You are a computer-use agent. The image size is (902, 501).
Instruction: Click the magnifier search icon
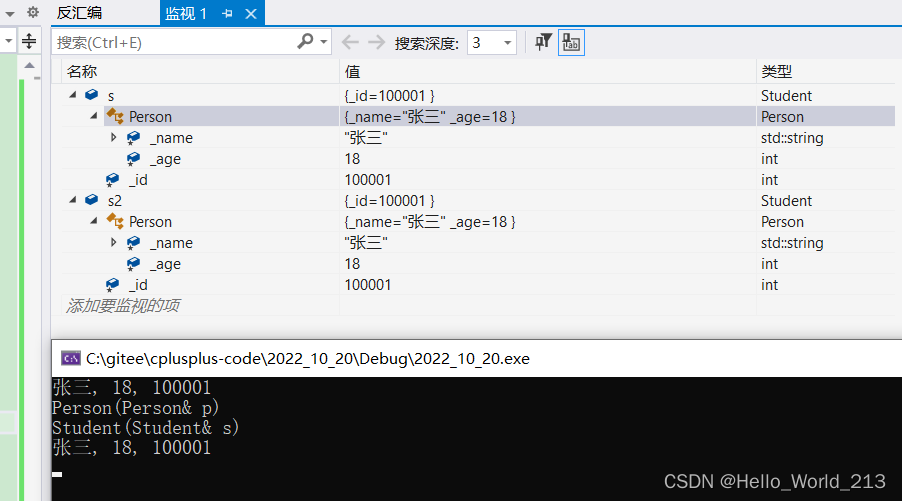tap(305, 41)
